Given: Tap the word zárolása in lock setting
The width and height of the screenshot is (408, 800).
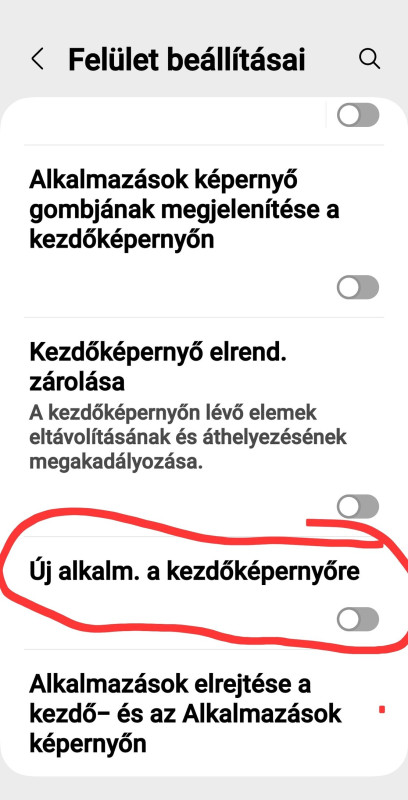Looking at the screenshot, I should (x=76, y=381).
